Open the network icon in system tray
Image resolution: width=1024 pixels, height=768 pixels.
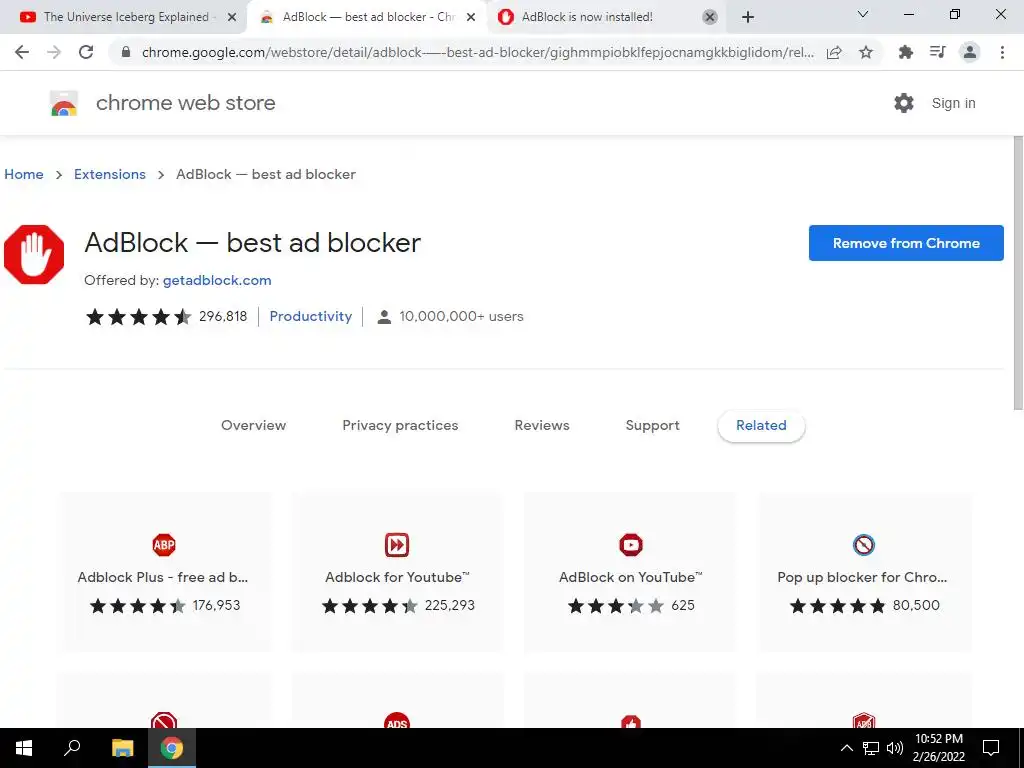click(x=871, y=748)
